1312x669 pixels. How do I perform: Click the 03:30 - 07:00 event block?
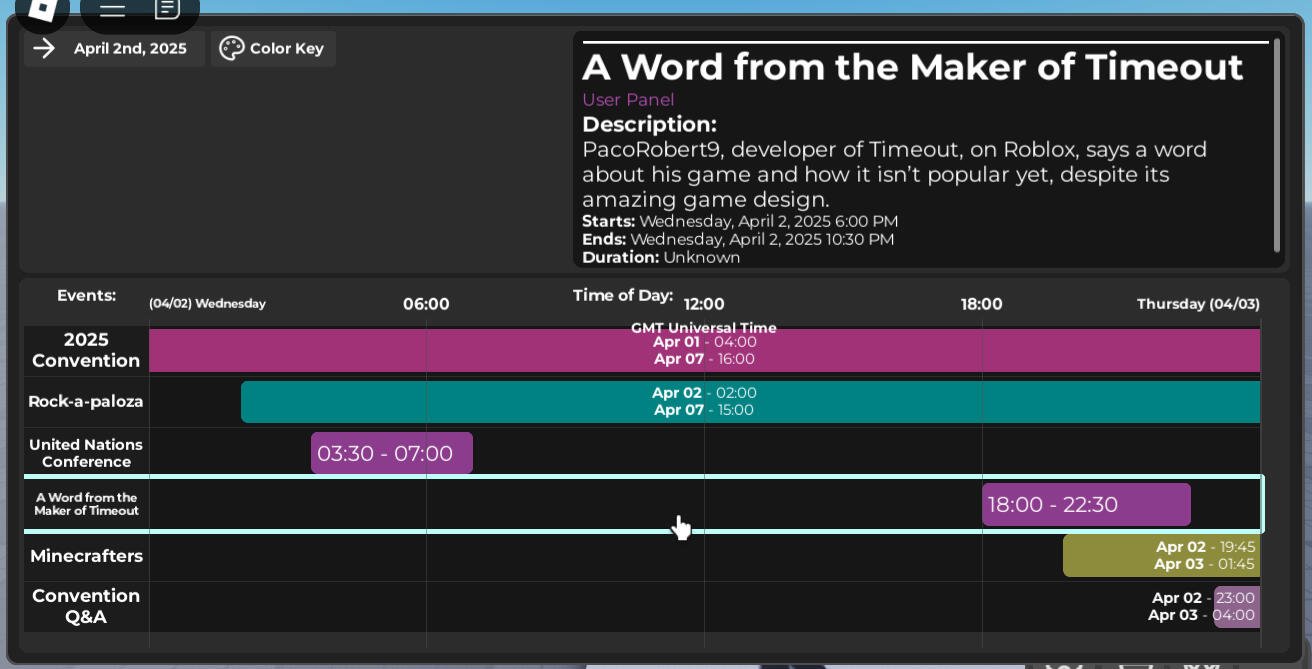391,454
